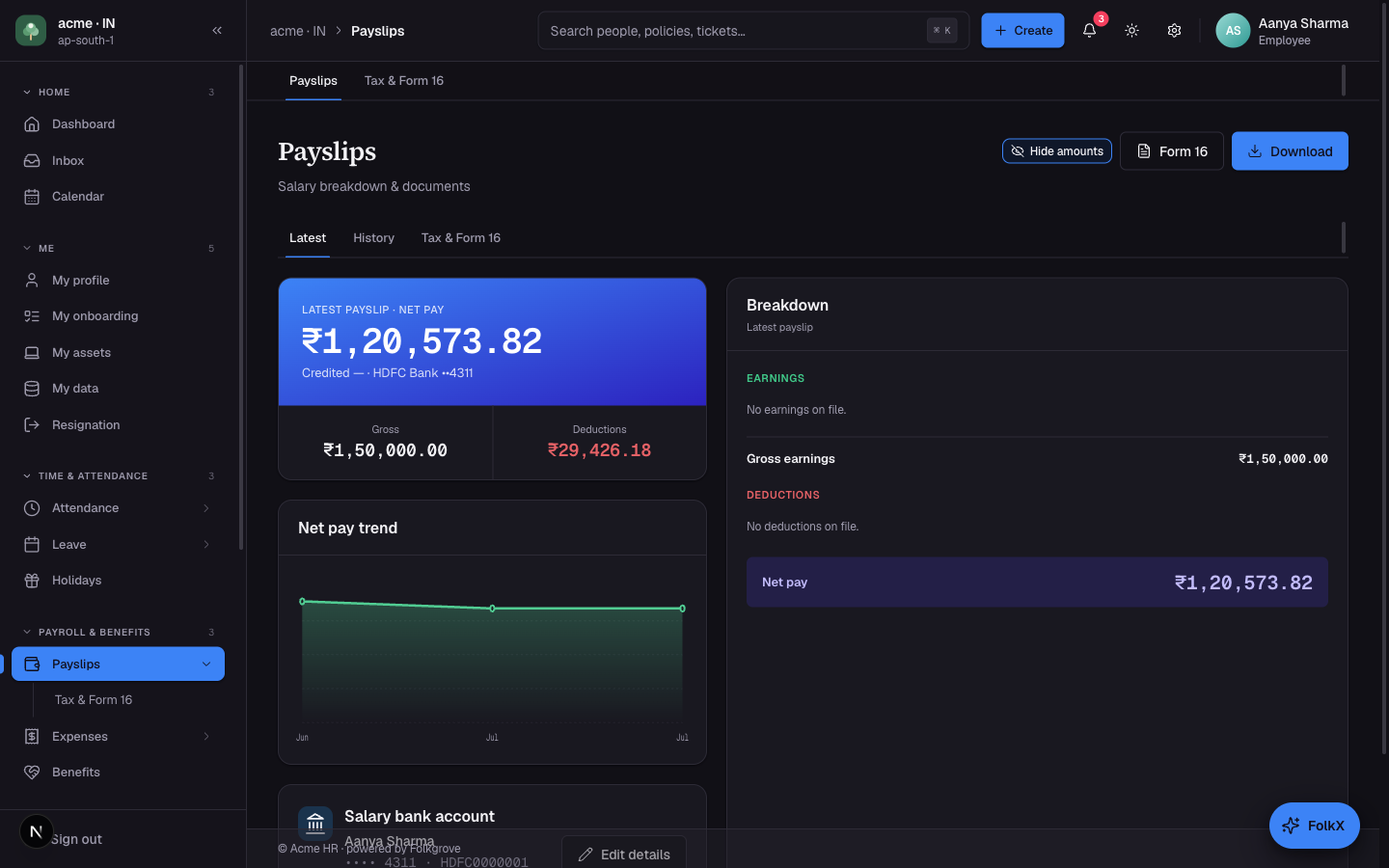Click the Leave calendar icon
The image size is (1389, 868).
(32, 545)
